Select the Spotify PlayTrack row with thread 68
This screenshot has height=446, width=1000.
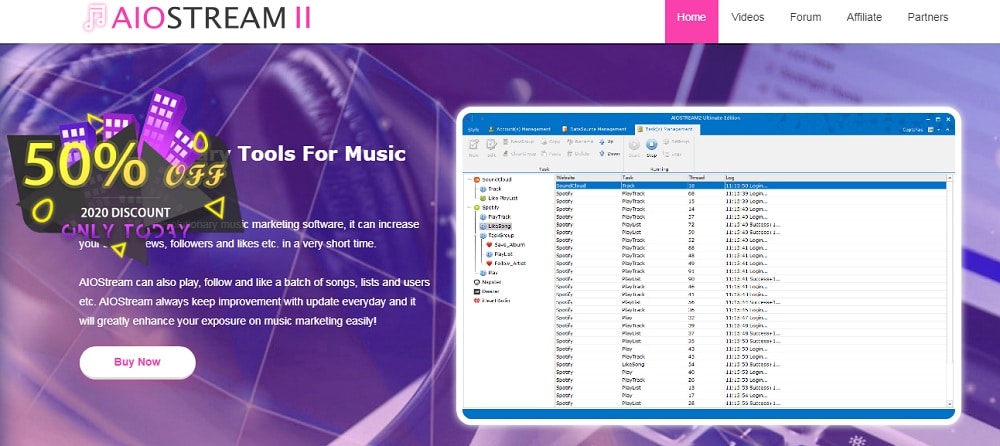click(751, 193)
